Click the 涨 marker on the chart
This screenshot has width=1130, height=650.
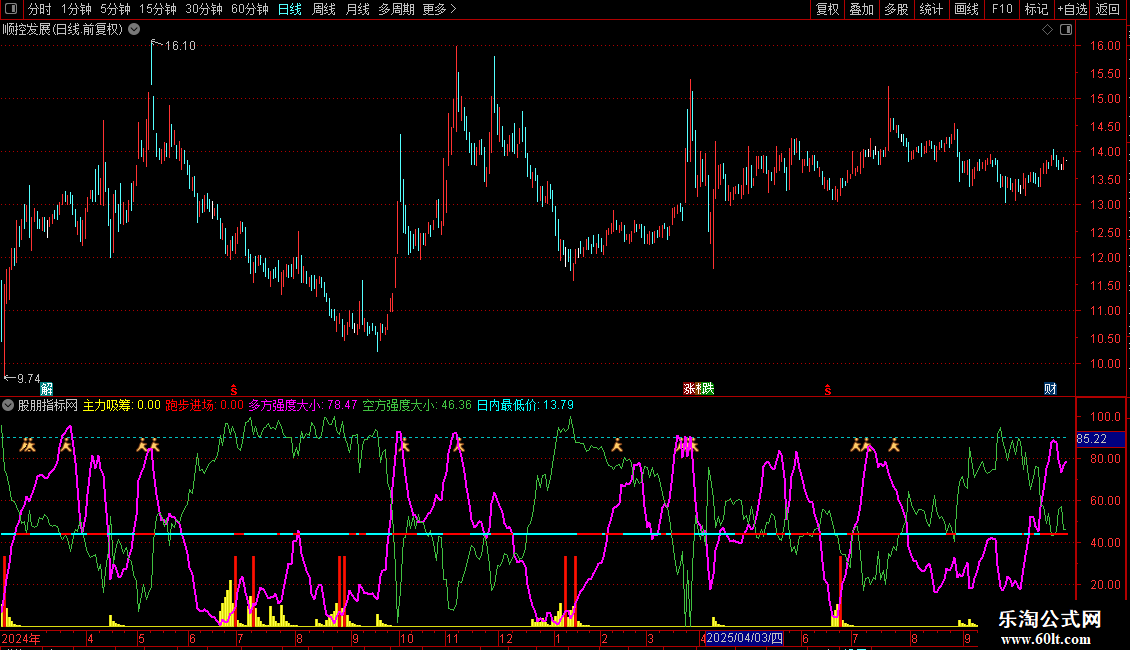point(691,389)
